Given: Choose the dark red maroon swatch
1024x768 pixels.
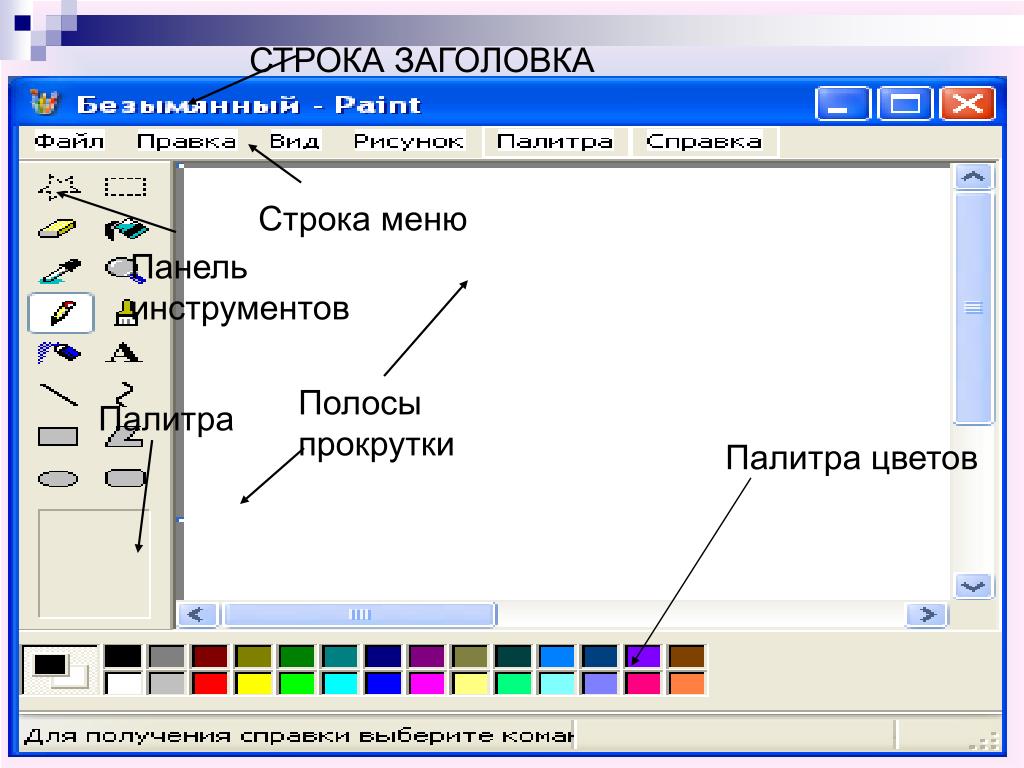Looking at the screenshot, I should click(x=210, y=656).
